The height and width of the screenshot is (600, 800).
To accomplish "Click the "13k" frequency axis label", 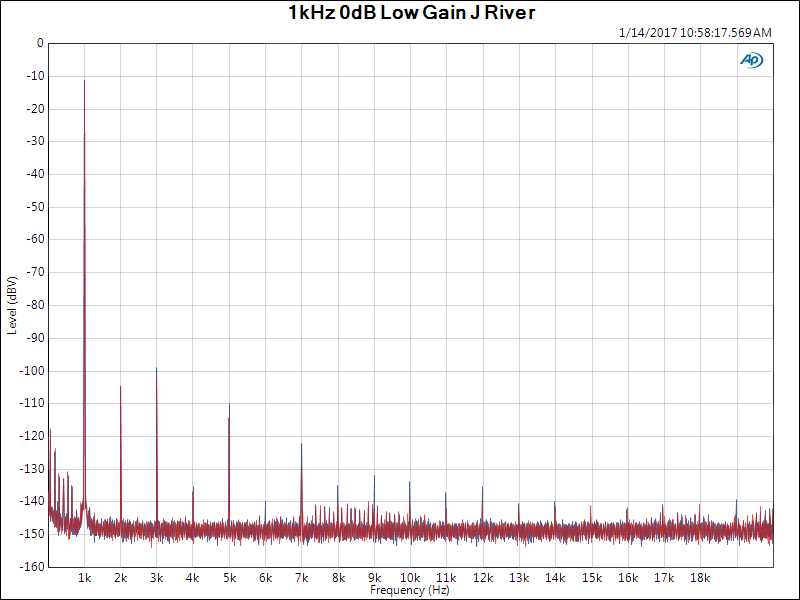I will pos(519,578).
